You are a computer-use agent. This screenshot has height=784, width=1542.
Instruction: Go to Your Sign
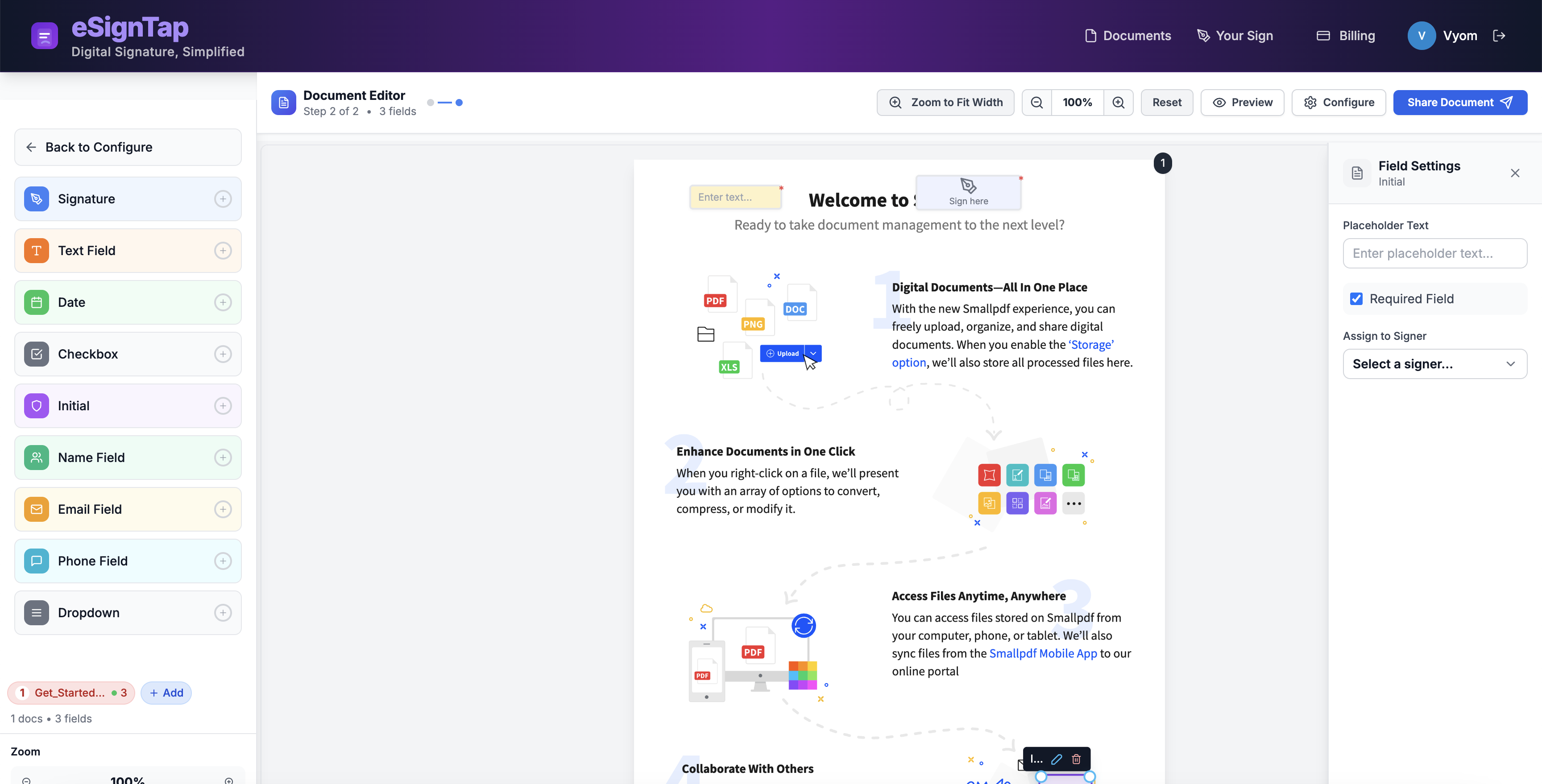click(1235, 36)
